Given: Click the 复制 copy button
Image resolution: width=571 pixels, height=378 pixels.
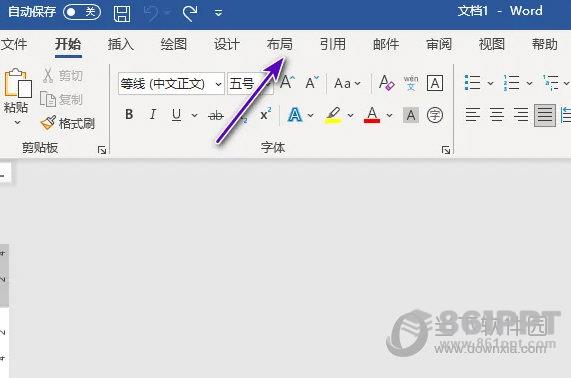Looking at the screenshot, I should coord(61,99).
